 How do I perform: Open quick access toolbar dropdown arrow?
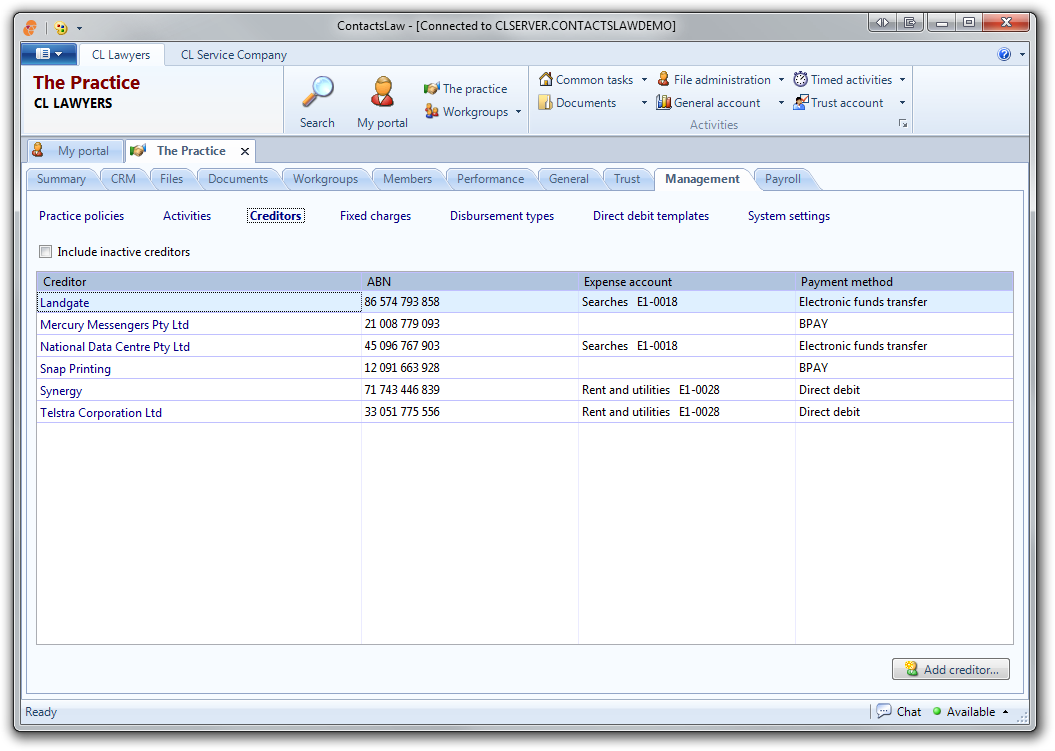coord(79,28)
